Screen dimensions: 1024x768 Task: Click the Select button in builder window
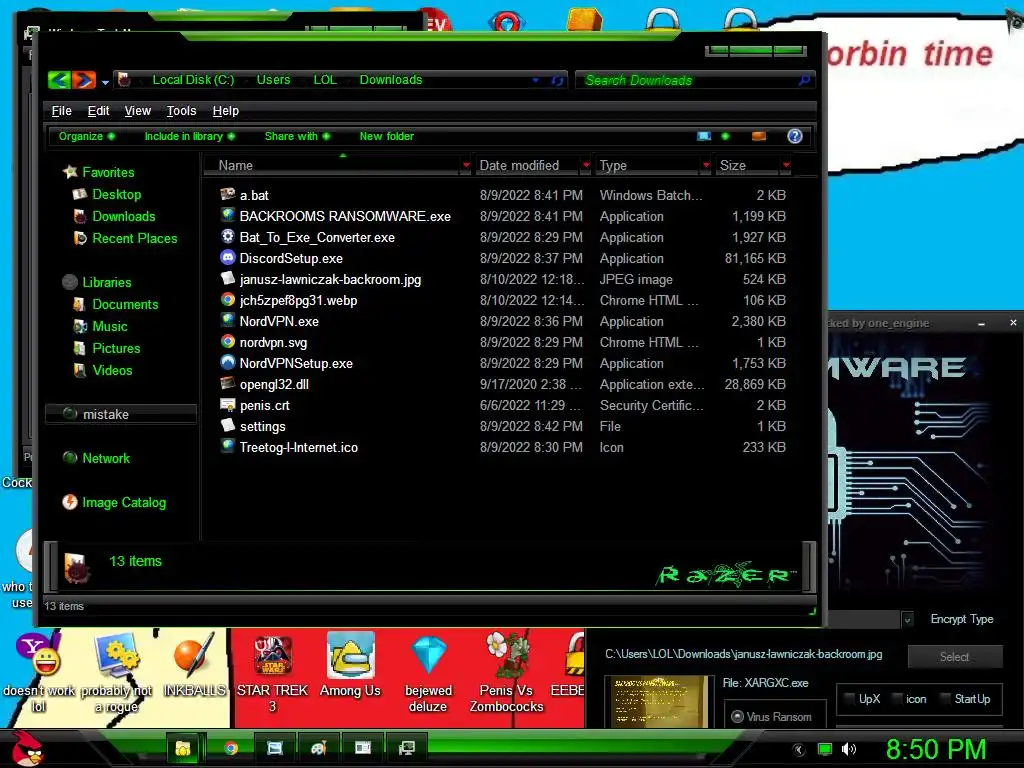pyautogui.click(x=955, y=656)
